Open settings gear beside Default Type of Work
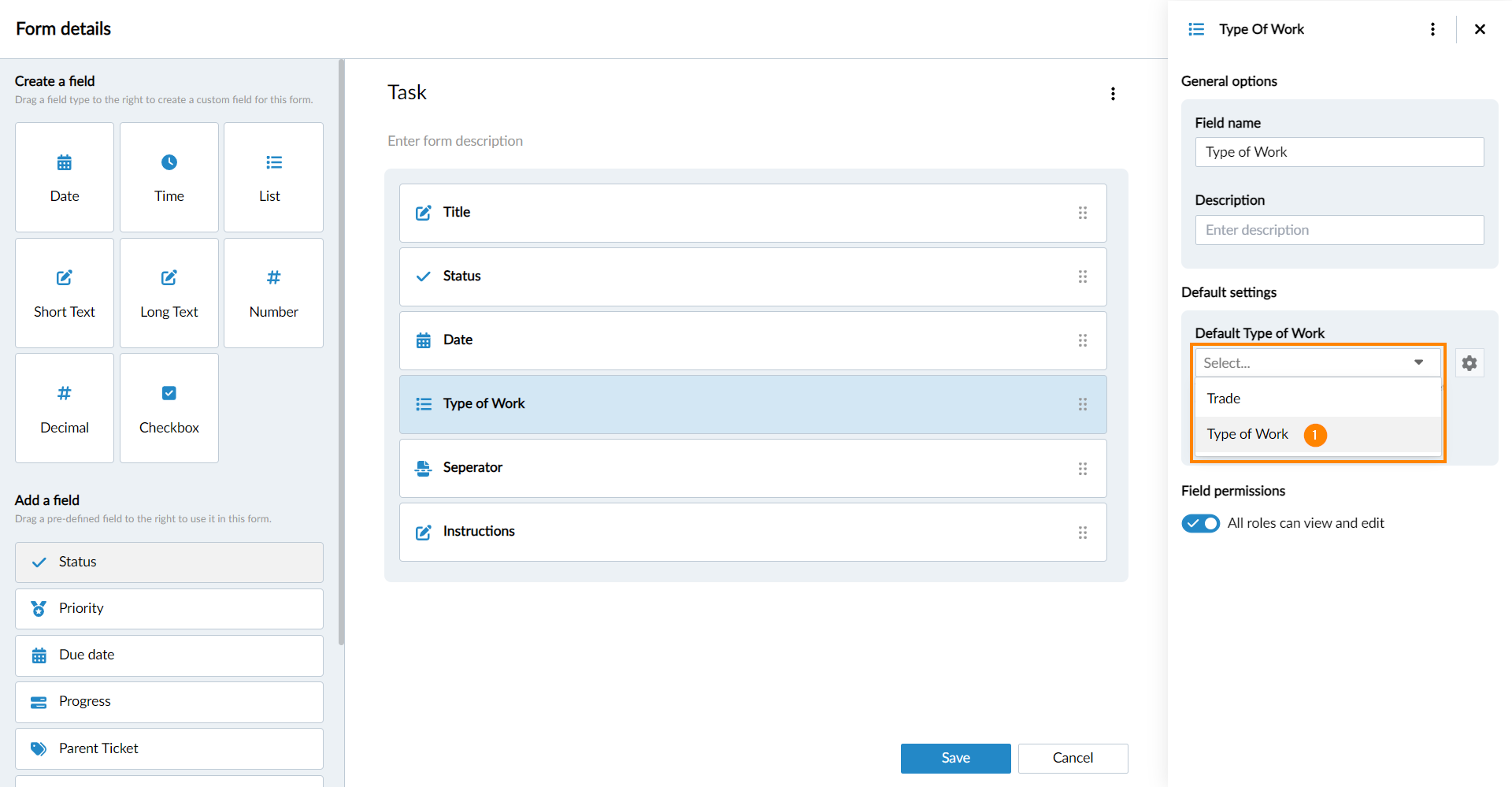 click(1469, 363)
